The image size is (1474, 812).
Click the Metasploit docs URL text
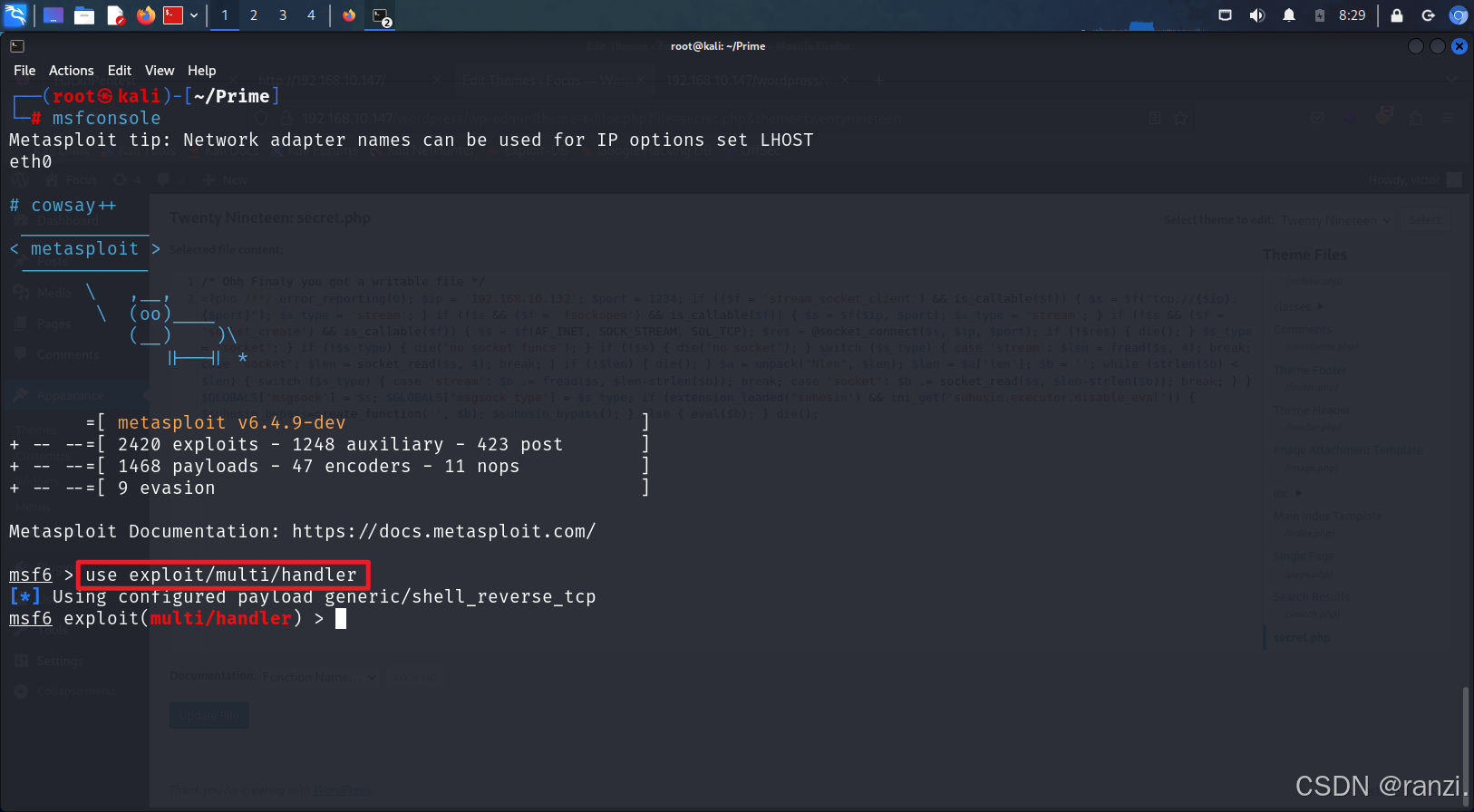443,532
